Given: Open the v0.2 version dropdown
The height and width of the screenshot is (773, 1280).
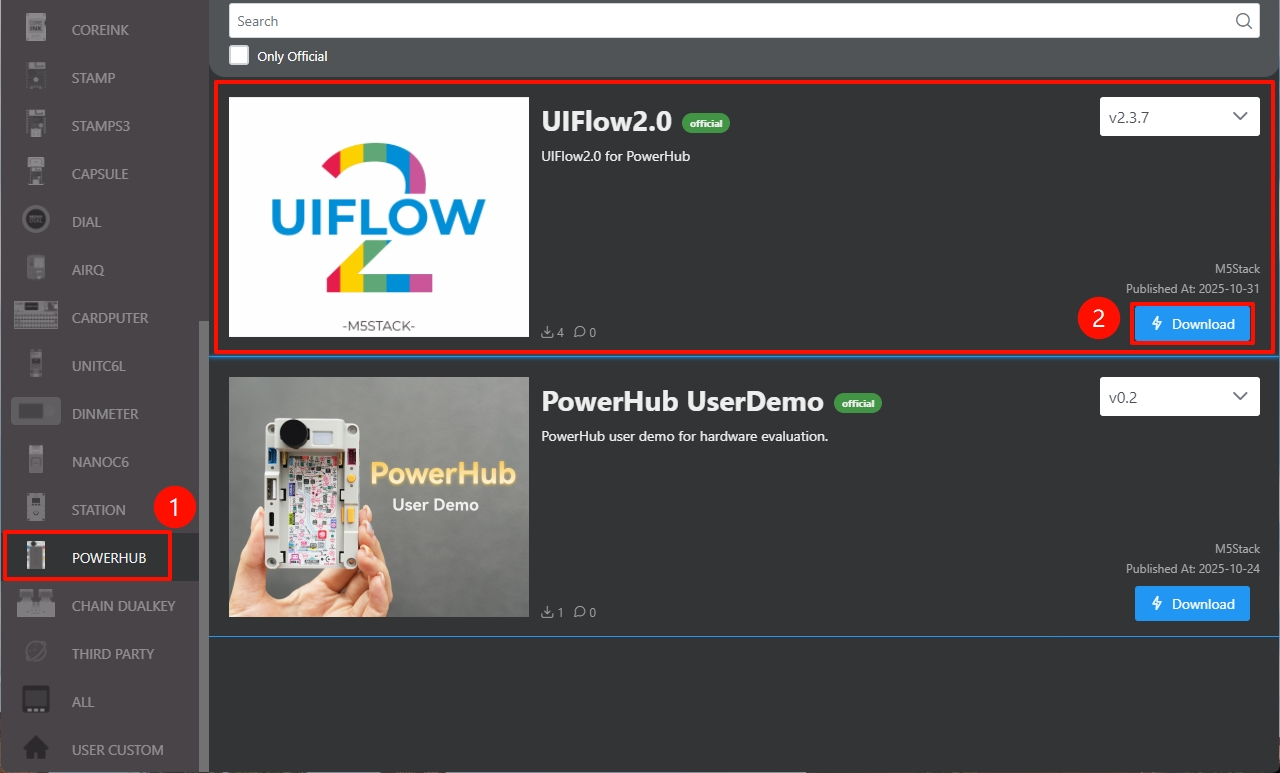Looking at the screenshot, I should (1179, 397).
